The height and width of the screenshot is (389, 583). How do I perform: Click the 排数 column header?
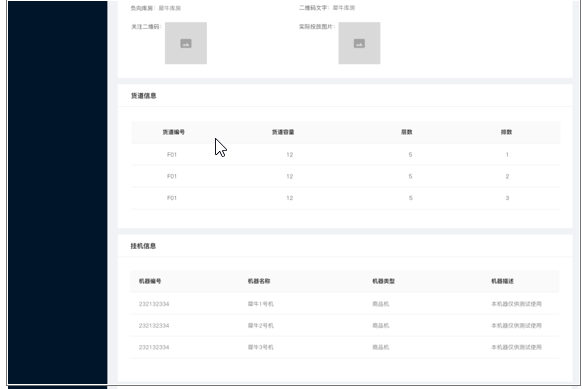tap(506, 132)
